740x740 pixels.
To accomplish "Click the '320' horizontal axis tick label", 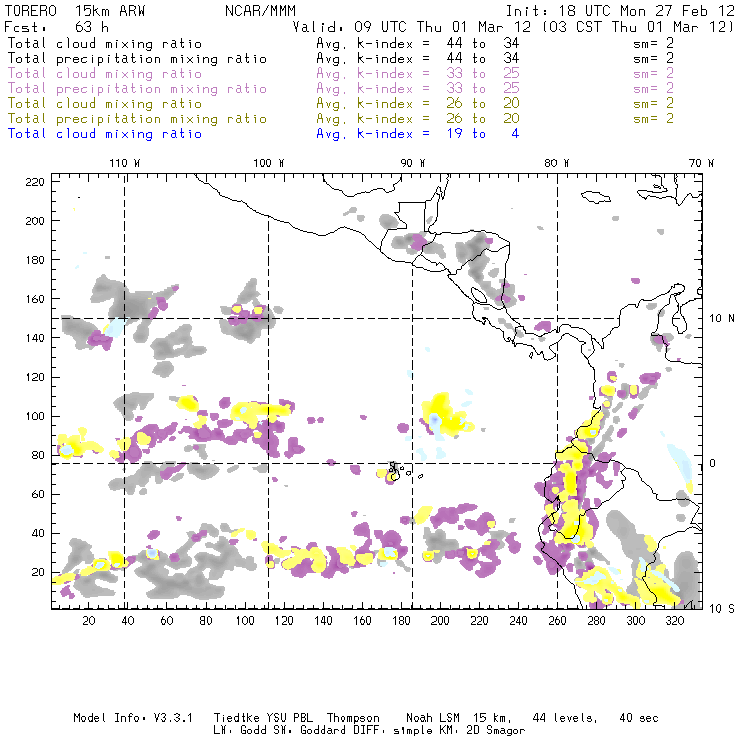I will click(x=675, y=621).
